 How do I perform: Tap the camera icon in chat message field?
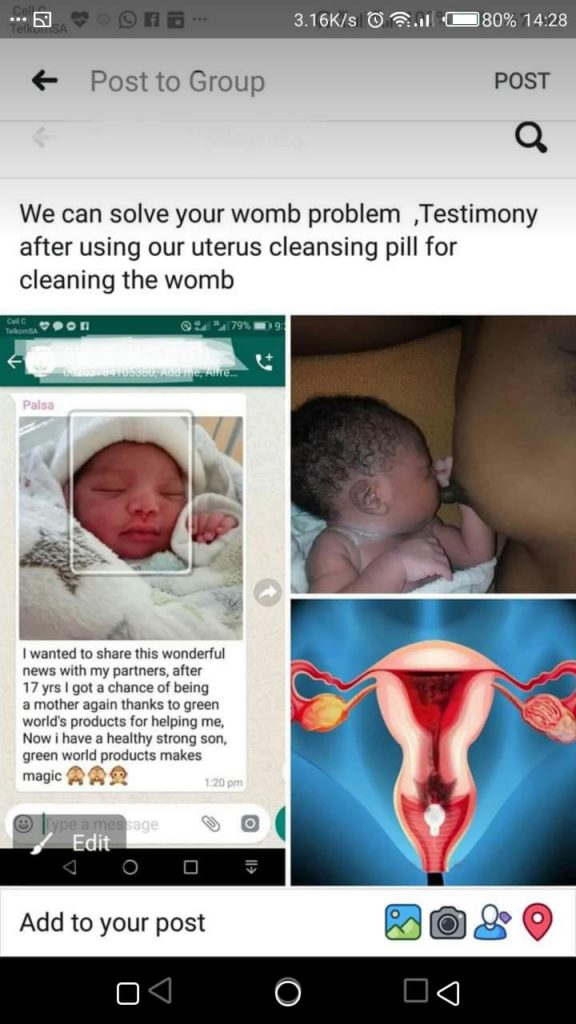point(249,824)
